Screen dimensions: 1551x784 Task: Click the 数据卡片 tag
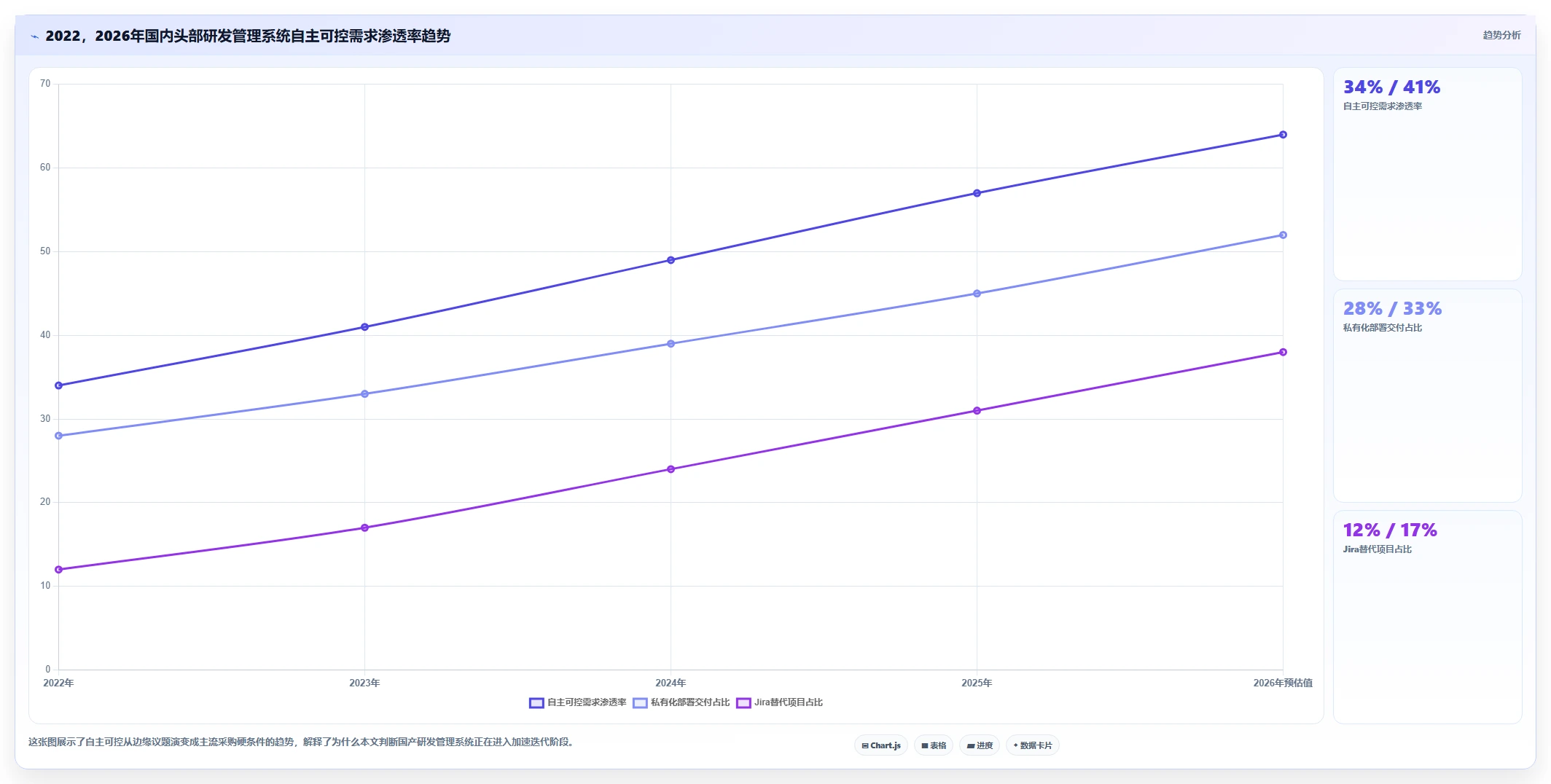(1033, 745)
